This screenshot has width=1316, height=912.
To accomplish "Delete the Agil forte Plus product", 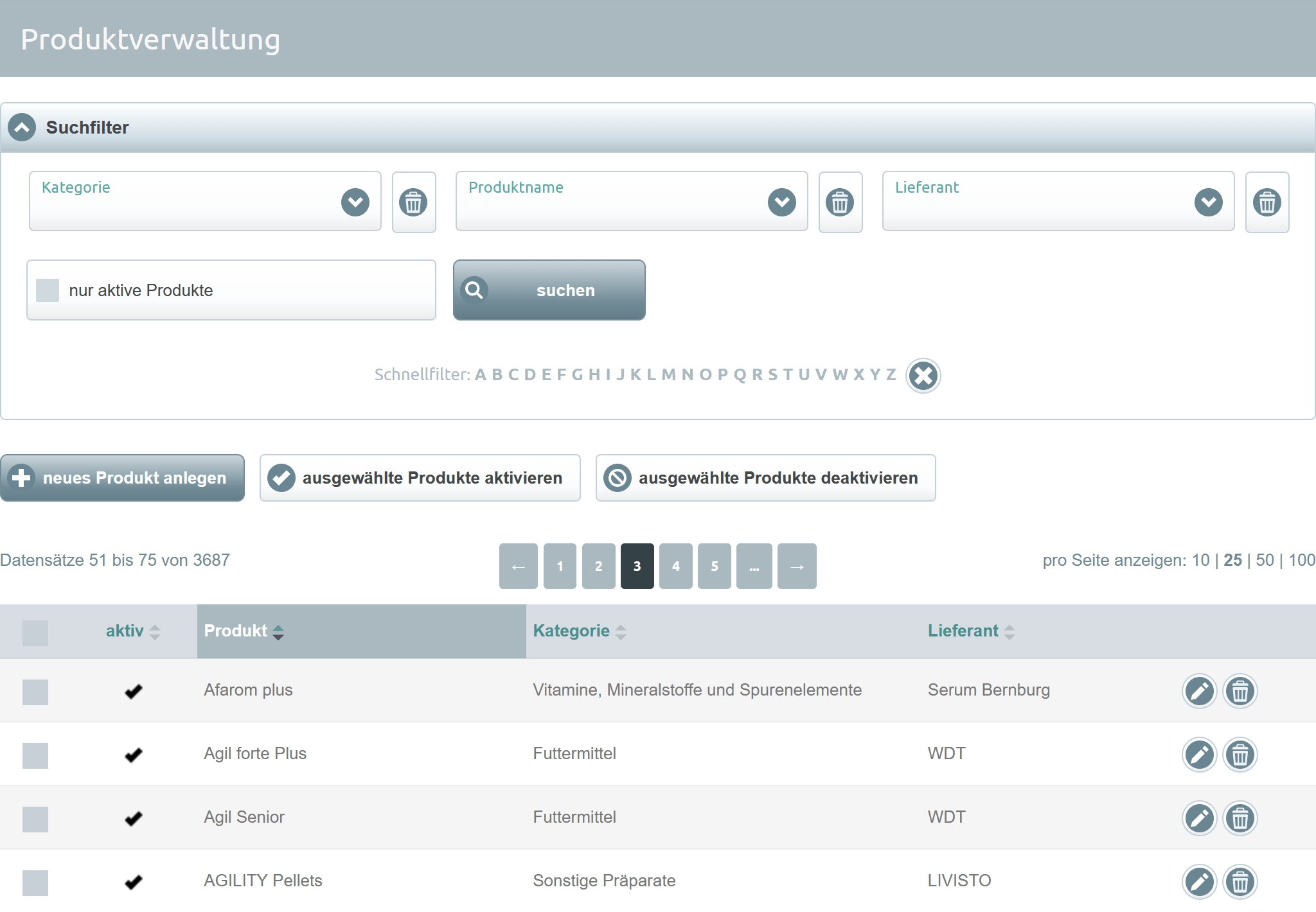I will pyautogui.click(x=1240, y=755).
